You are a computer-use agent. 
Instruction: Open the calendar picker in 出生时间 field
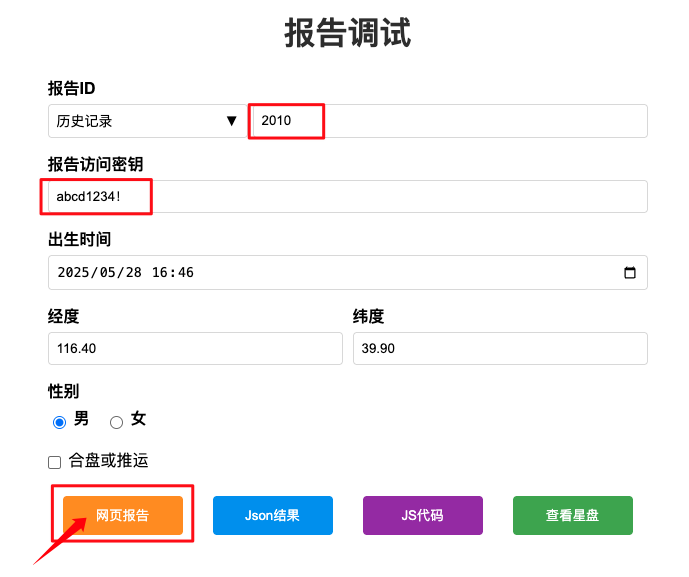click(629, 273)
